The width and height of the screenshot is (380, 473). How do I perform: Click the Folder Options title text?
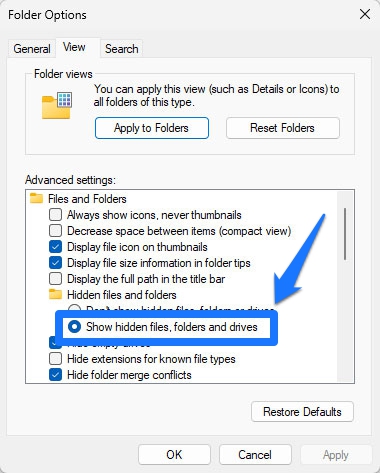[47, 15]
